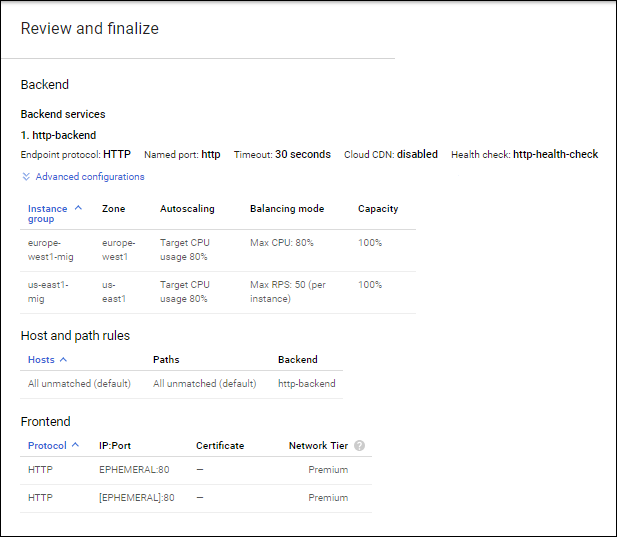Click All unmatched (default) under Paths
The width and height of the screenshot is (617, 537).
pyautogui.click(x=205, y=384)
